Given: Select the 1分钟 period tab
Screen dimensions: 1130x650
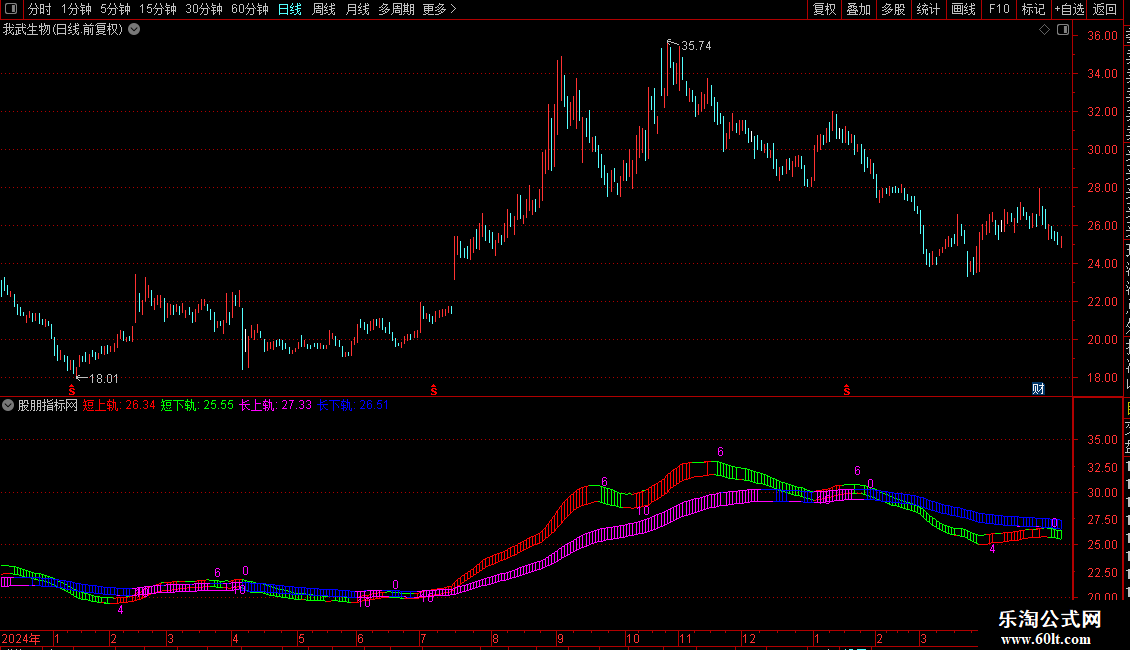Looking at the screenshot, I should pyautogui.click(x=76, y=9).
